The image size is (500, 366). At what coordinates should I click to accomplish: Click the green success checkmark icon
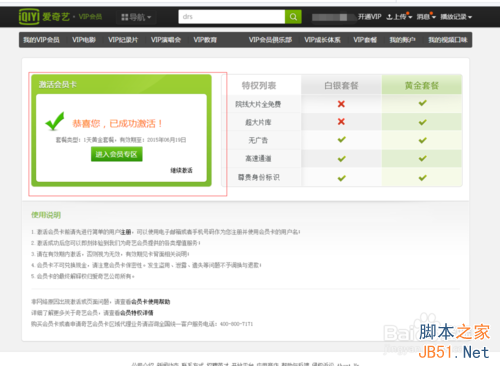pos(55,121)
